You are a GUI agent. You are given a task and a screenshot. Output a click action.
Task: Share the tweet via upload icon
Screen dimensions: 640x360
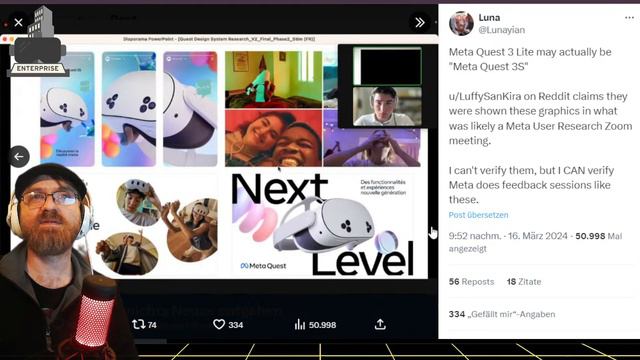tap(380, 324)
